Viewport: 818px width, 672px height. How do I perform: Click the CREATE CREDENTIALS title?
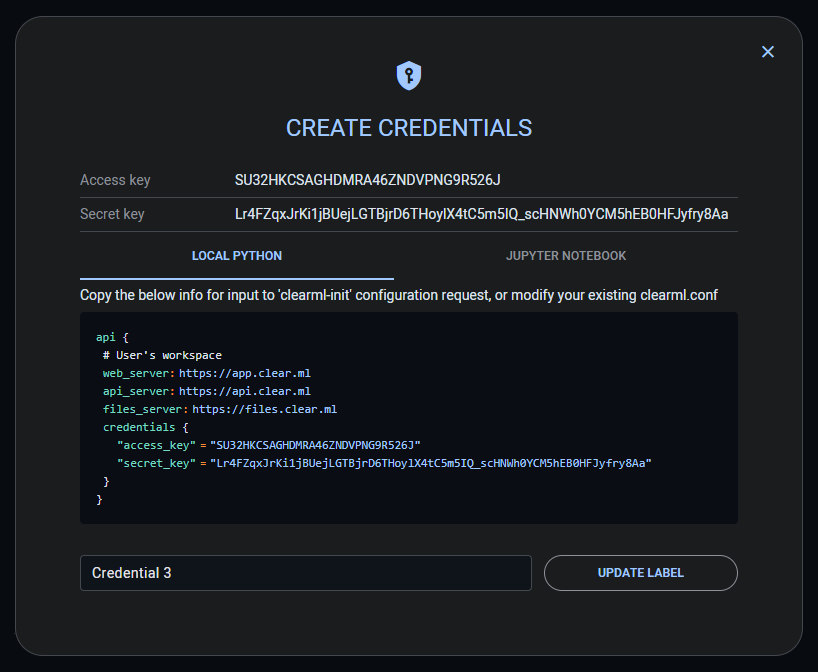click(409, 128)
